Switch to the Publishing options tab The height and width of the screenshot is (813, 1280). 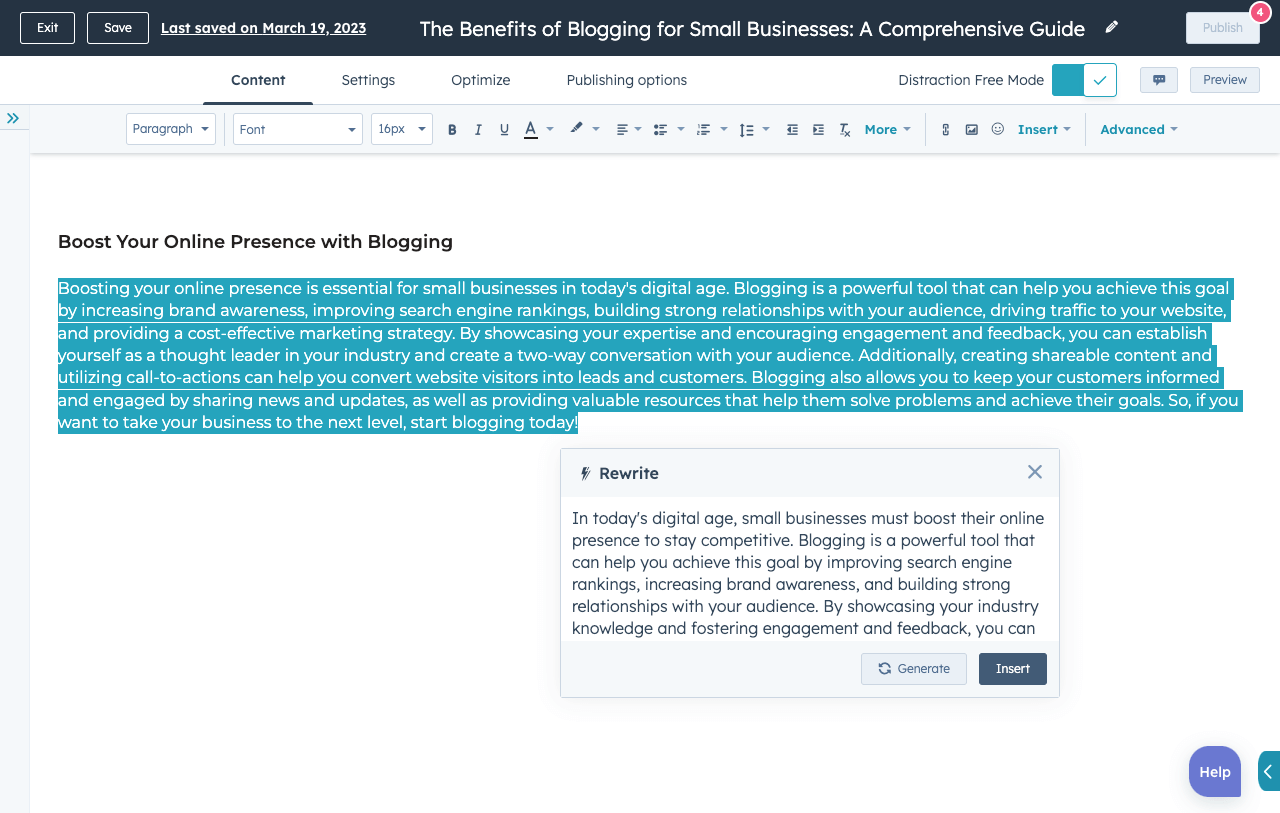(x=626, y=80)
